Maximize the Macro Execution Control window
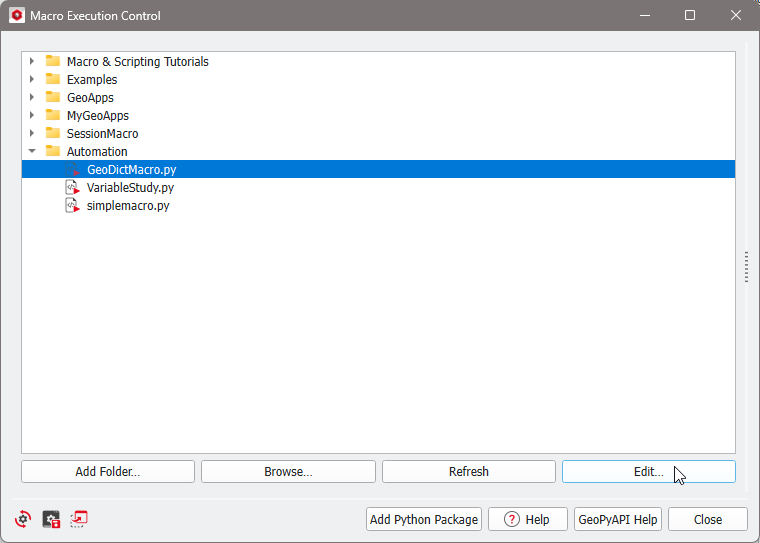The image size is (760, 543). [x=690, y=16]
